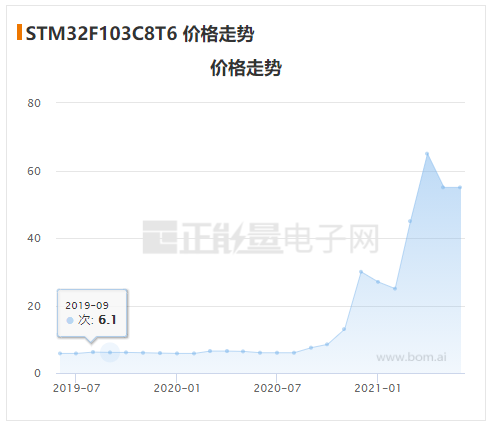Viewport: 490px width, 426px height.
Task: Click the '2020-01' x-axis label
Action: coord(177,388)
